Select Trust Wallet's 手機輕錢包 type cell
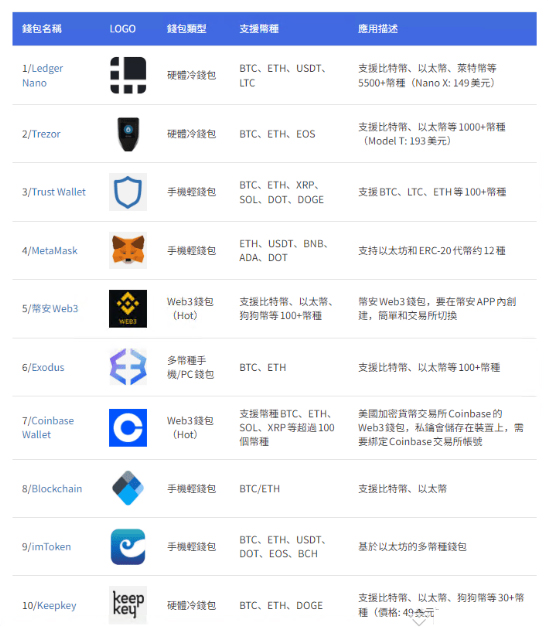The width and height of the screenshot is (548, 627). (x=191, y=192)
